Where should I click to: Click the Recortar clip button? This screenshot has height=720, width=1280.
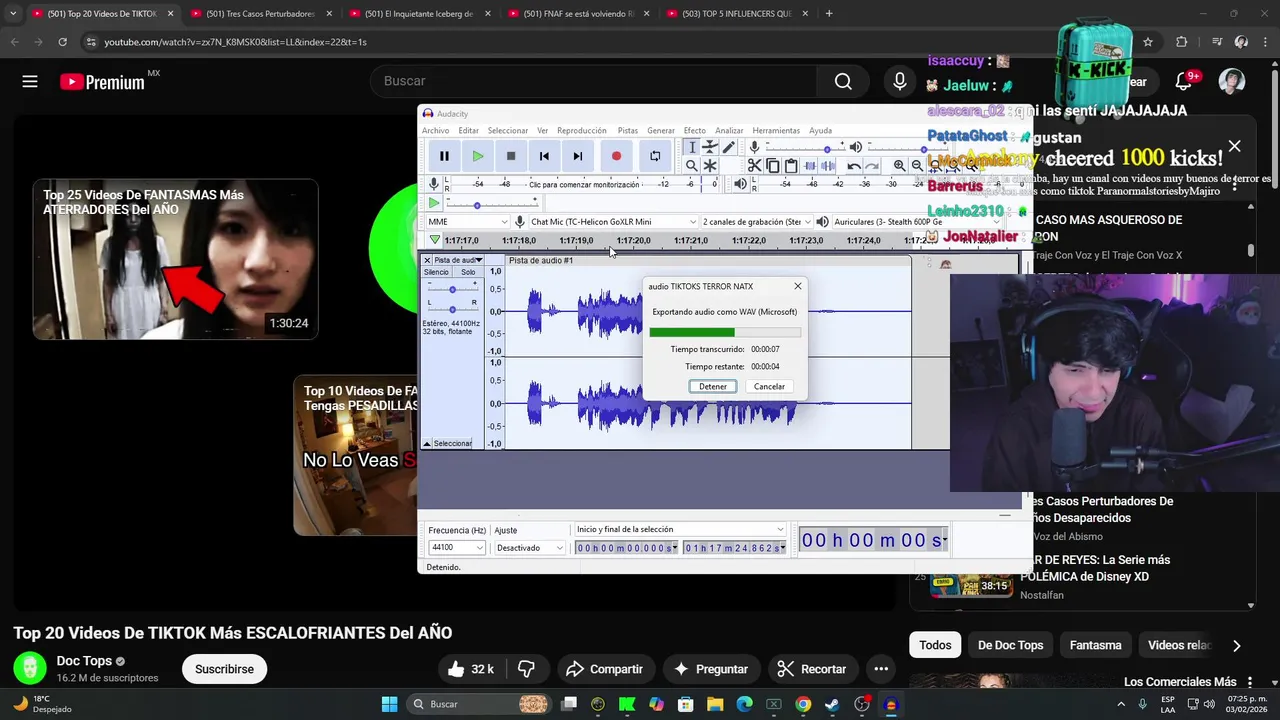812,669
